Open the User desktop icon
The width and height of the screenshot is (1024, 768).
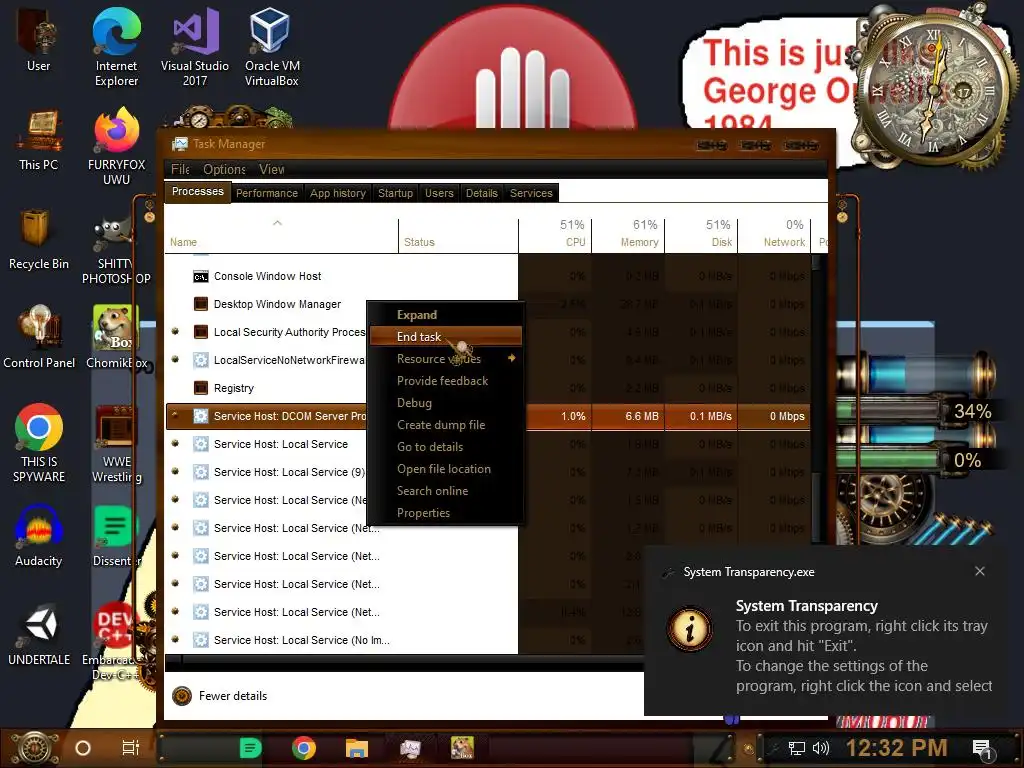[39, 40]
